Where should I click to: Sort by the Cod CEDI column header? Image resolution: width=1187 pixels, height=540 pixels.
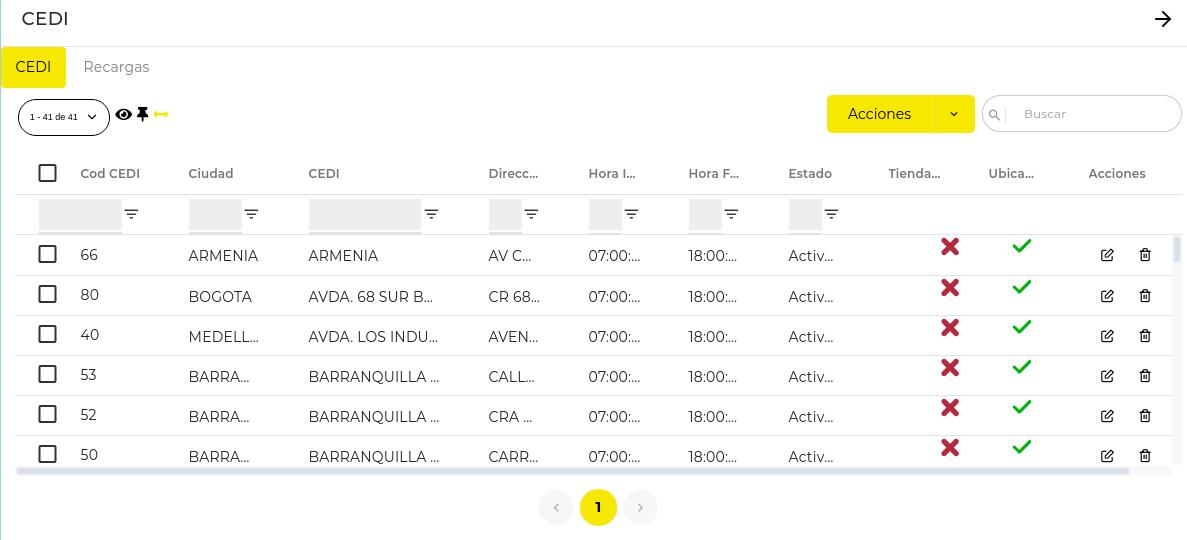click(110, 173)
